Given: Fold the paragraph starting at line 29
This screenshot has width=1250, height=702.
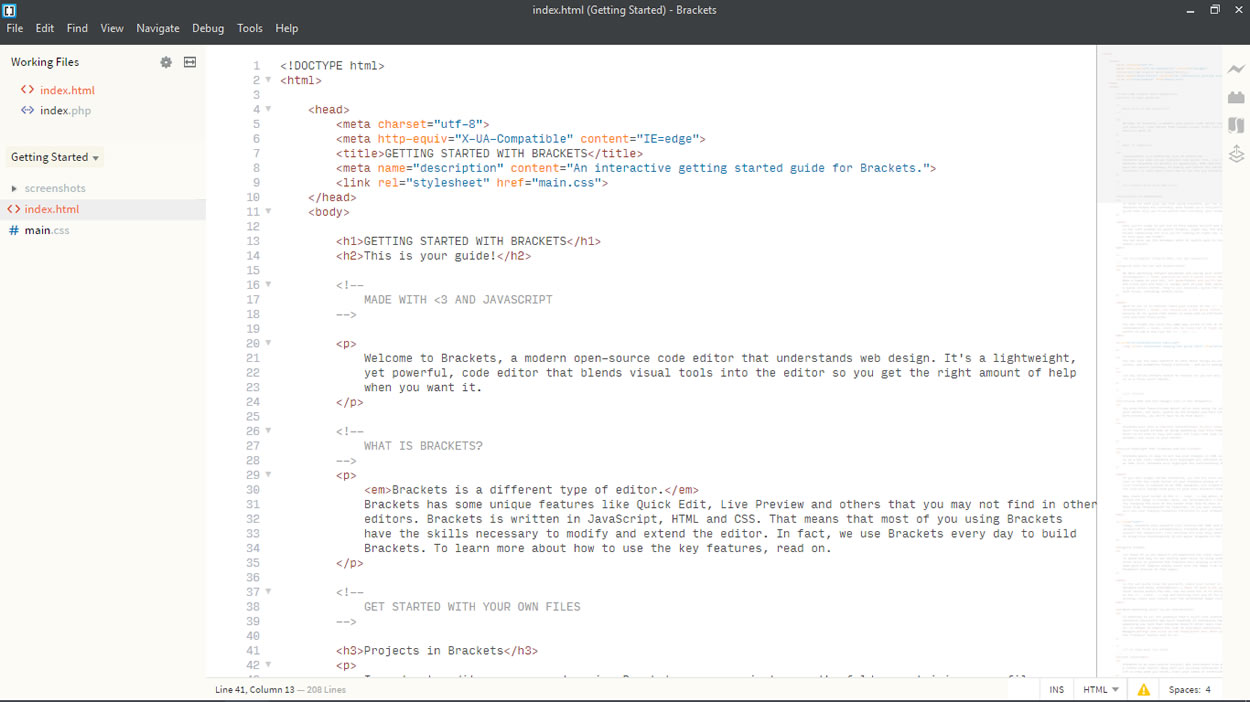Looking at the screenshot, I should [x=268, y=475].
